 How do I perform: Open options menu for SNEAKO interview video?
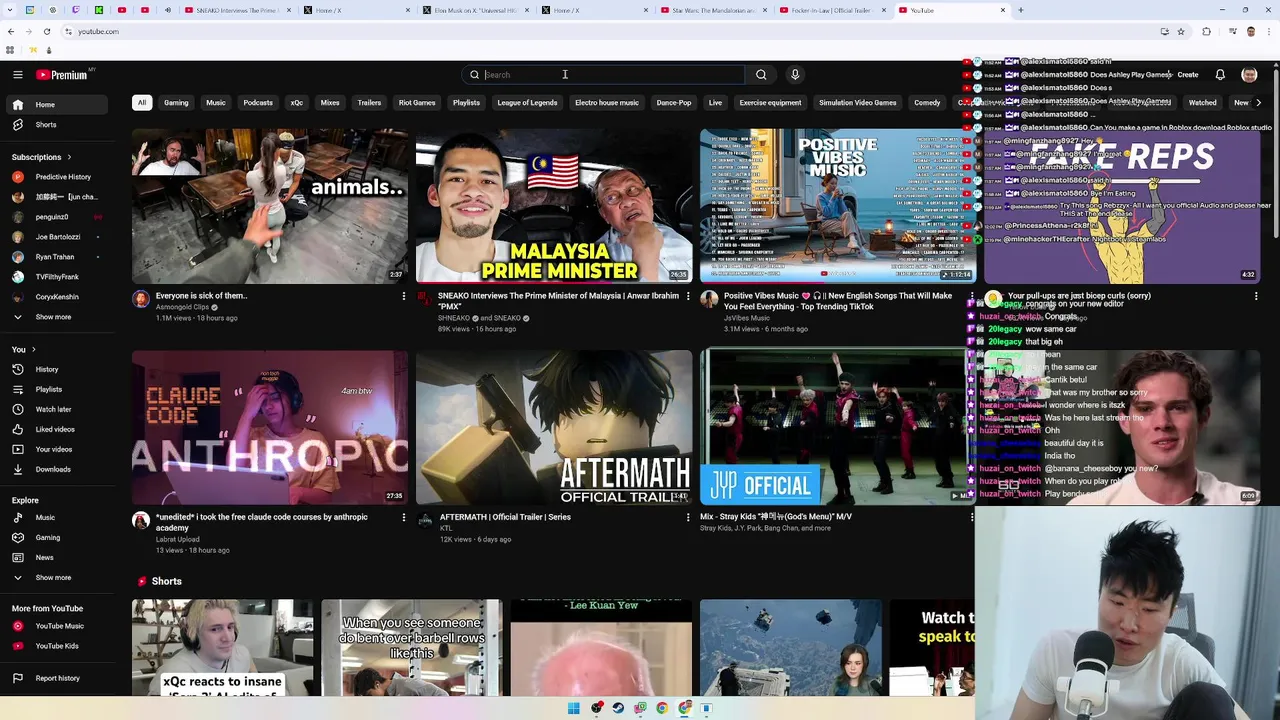688,296
